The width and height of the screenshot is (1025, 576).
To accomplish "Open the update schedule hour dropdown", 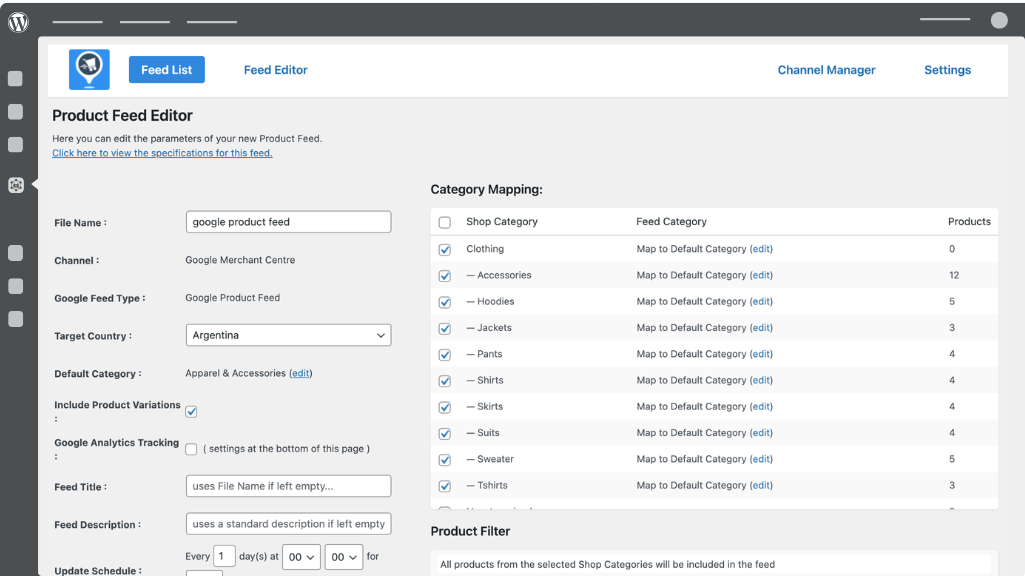I will coord(301,557).
